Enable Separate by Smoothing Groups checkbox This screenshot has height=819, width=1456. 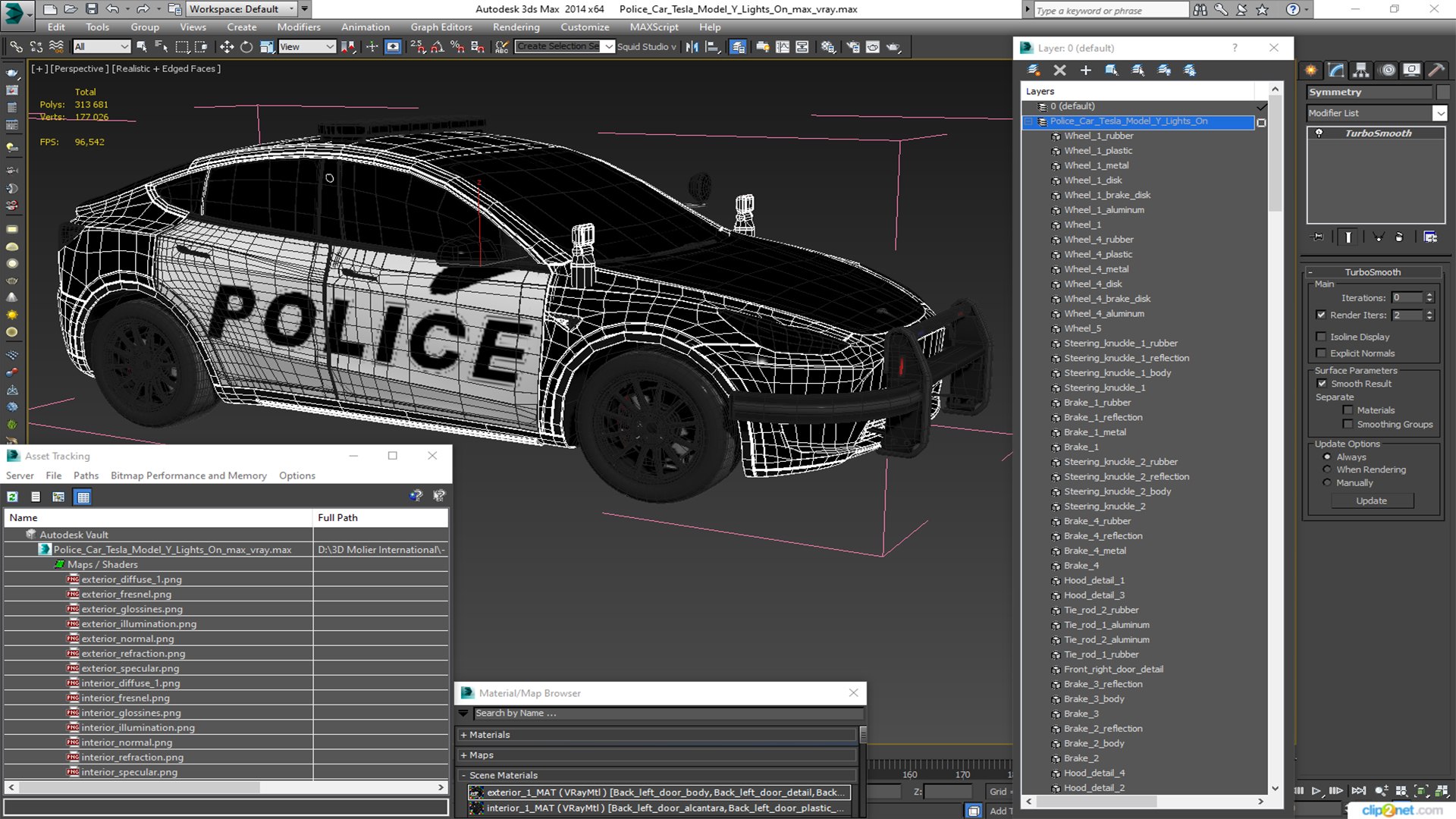[x=1348, y=425]
